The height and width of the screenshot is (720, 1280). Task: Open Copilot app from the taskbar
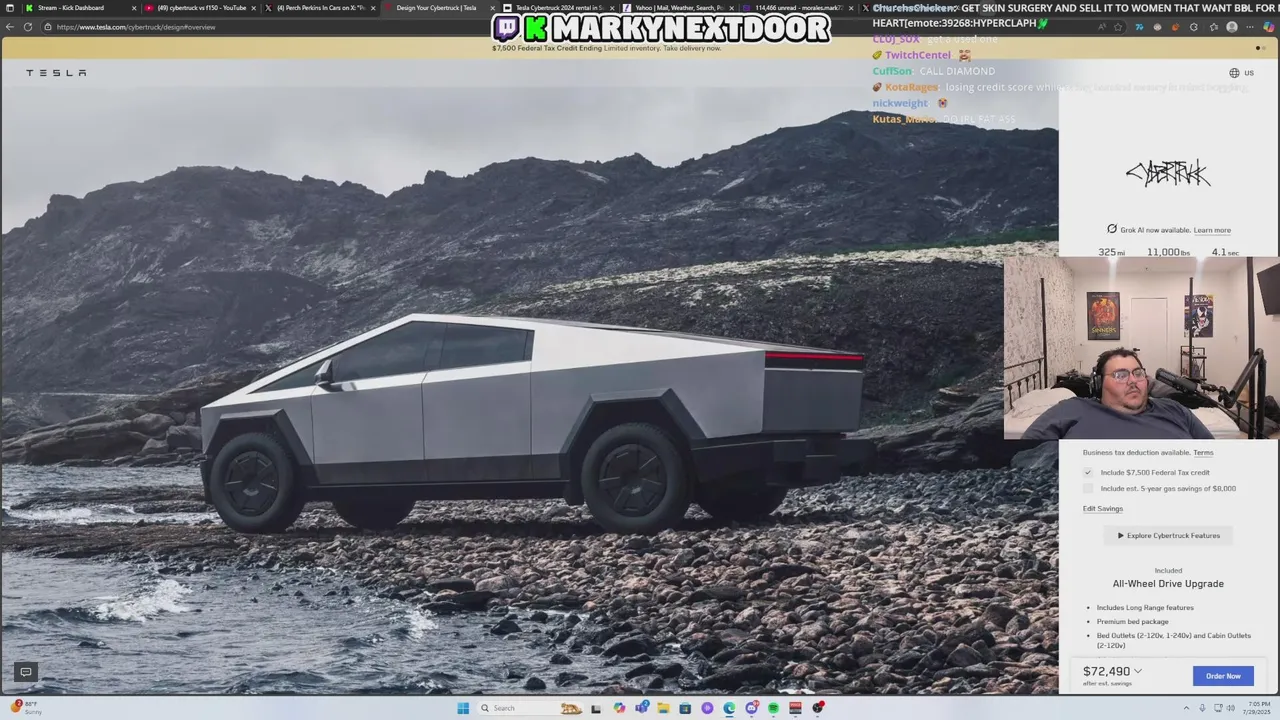click(x=619, y=708)
